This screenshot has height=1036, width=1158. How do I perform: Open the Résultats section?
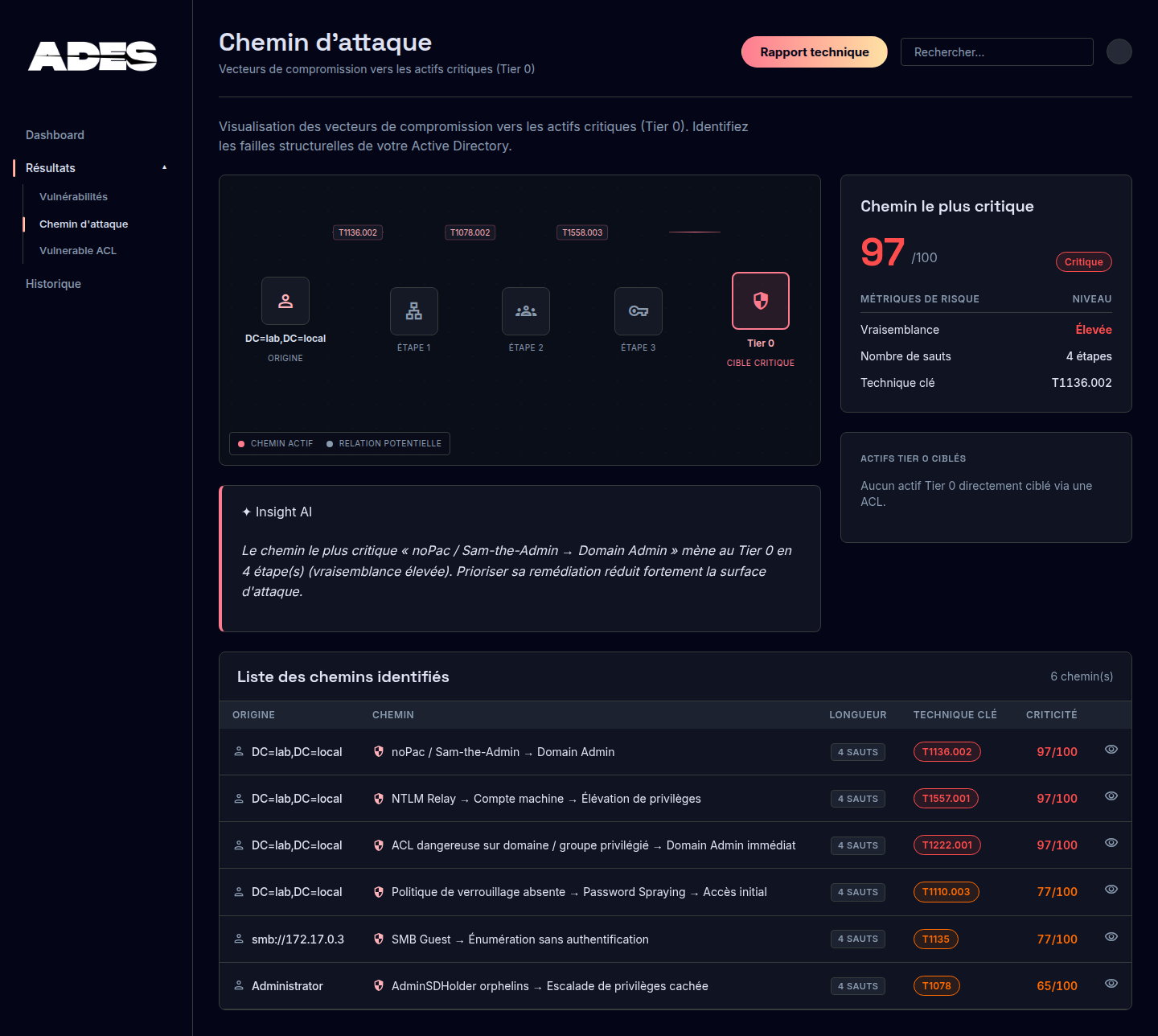pos(51,168)
